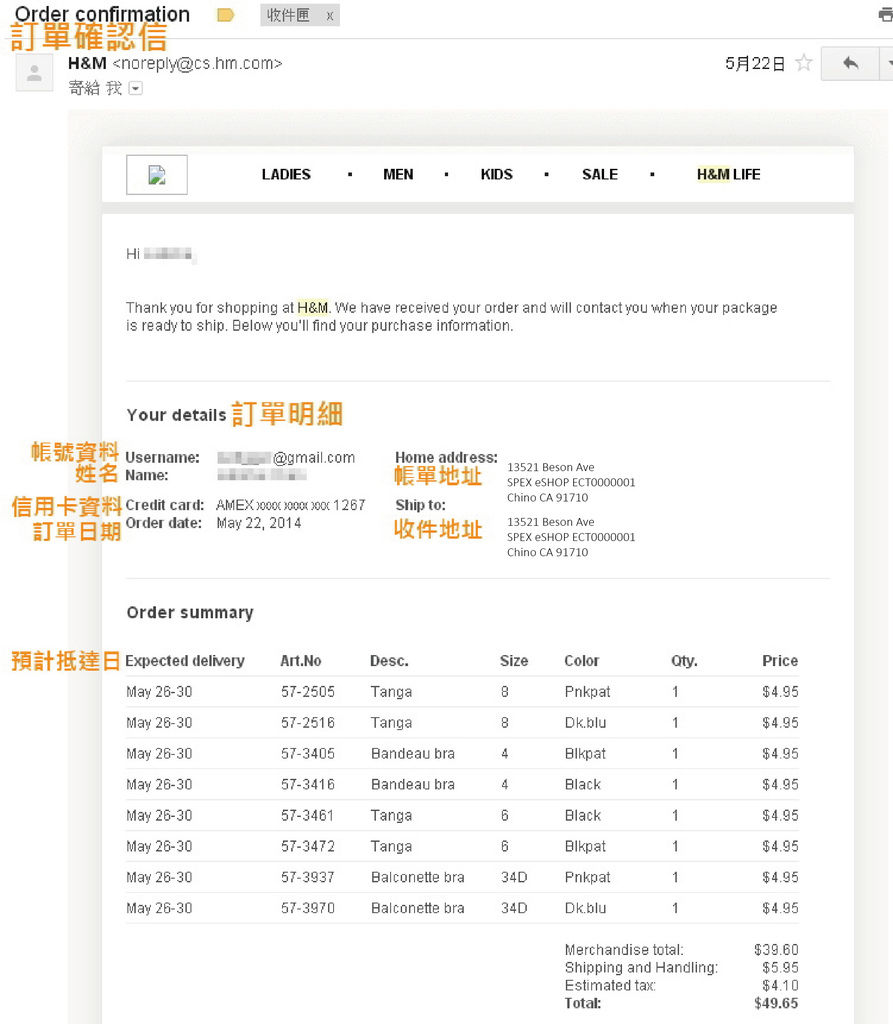The height and width of the screenshot is (1024, 893).
Task: Open the H&M LIFE menu link
Action: click(728, 174)
